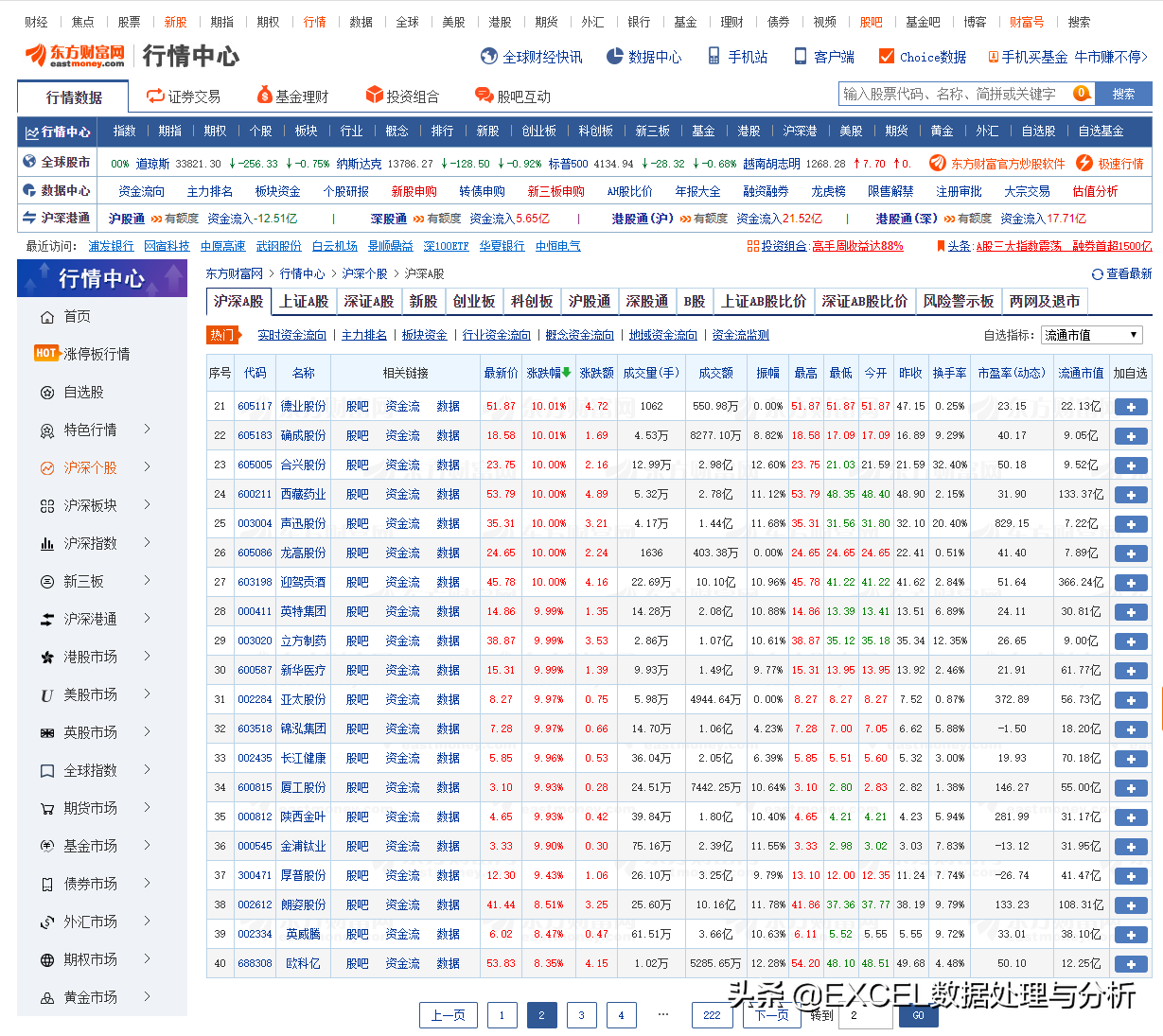Click the 美股市场 U icon
Viewport: 1163px width, 1036px height.
(47, 695)
